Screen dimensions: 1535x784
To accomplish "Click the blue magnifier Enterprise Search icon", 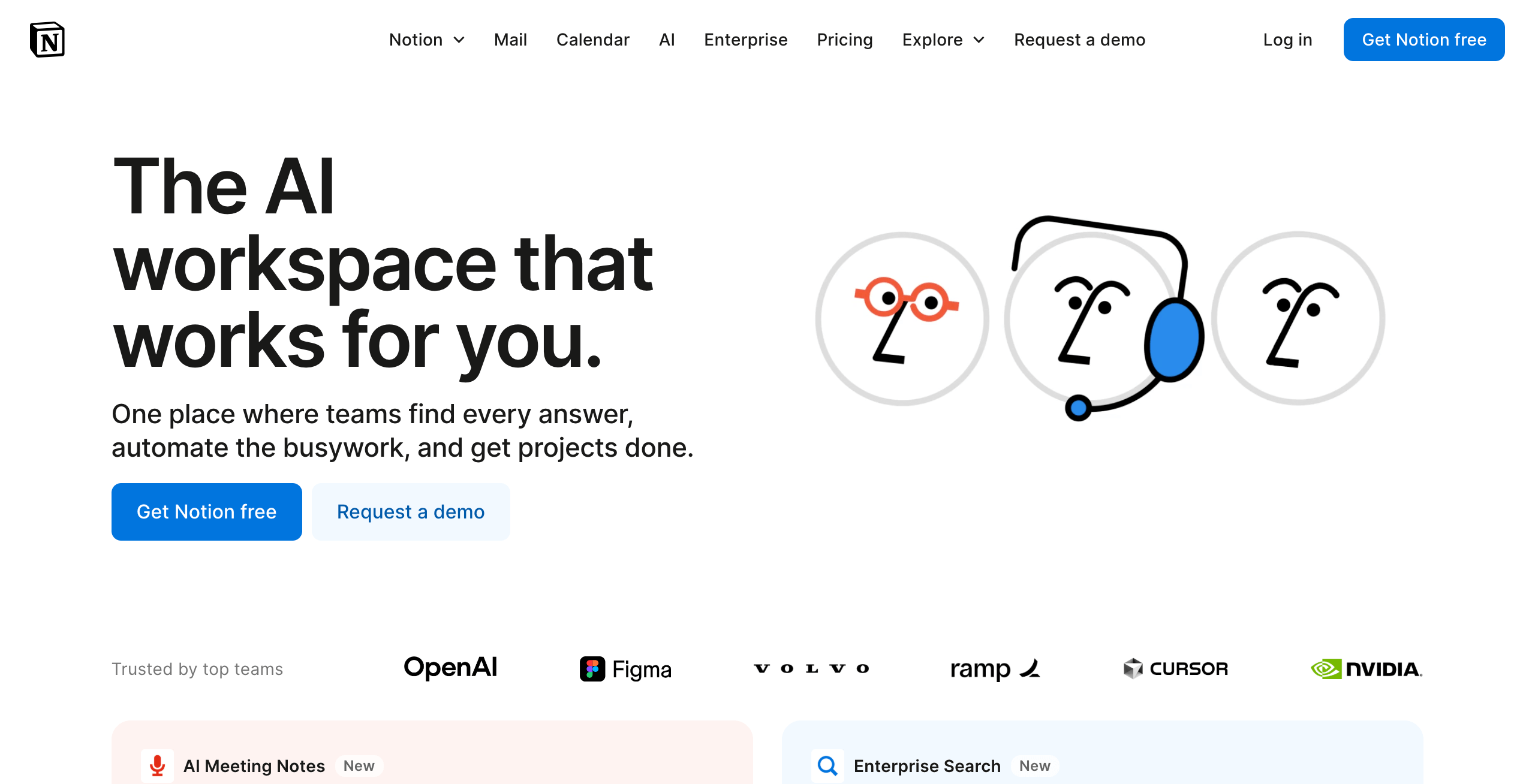I will 827,765.
